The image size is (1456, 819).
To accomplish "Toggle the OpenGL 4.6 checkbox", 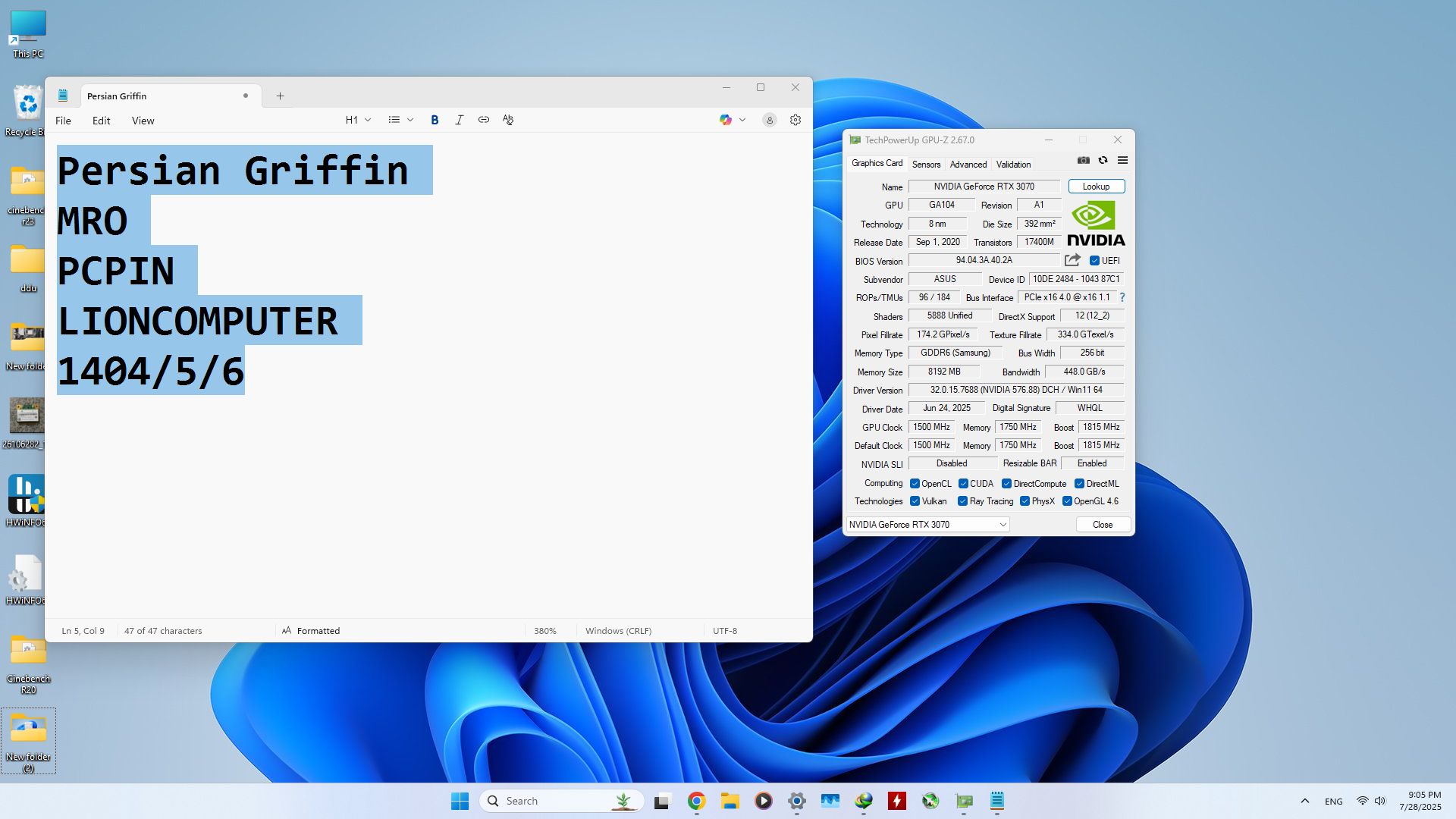I will click(1067, 501).
